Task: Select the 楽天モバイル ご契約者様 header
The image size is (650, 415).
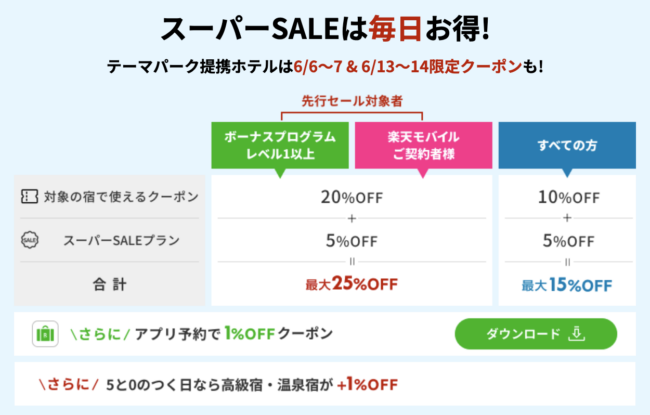Action: [x=423, y=146]
